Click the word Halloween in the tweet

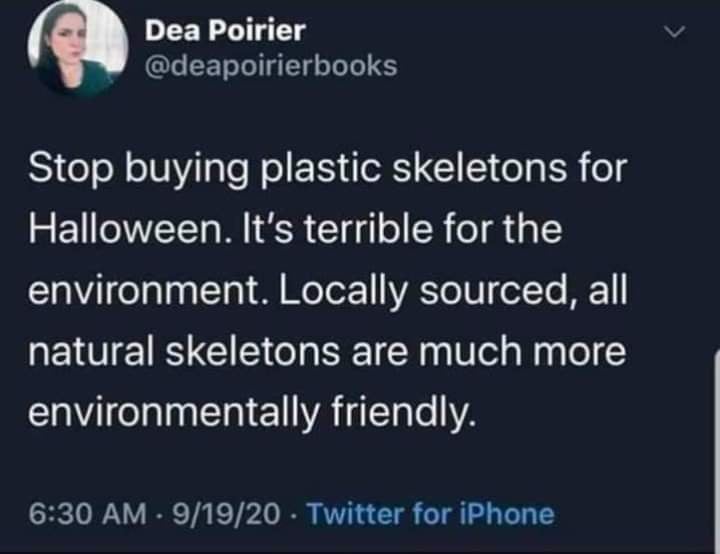122,231
